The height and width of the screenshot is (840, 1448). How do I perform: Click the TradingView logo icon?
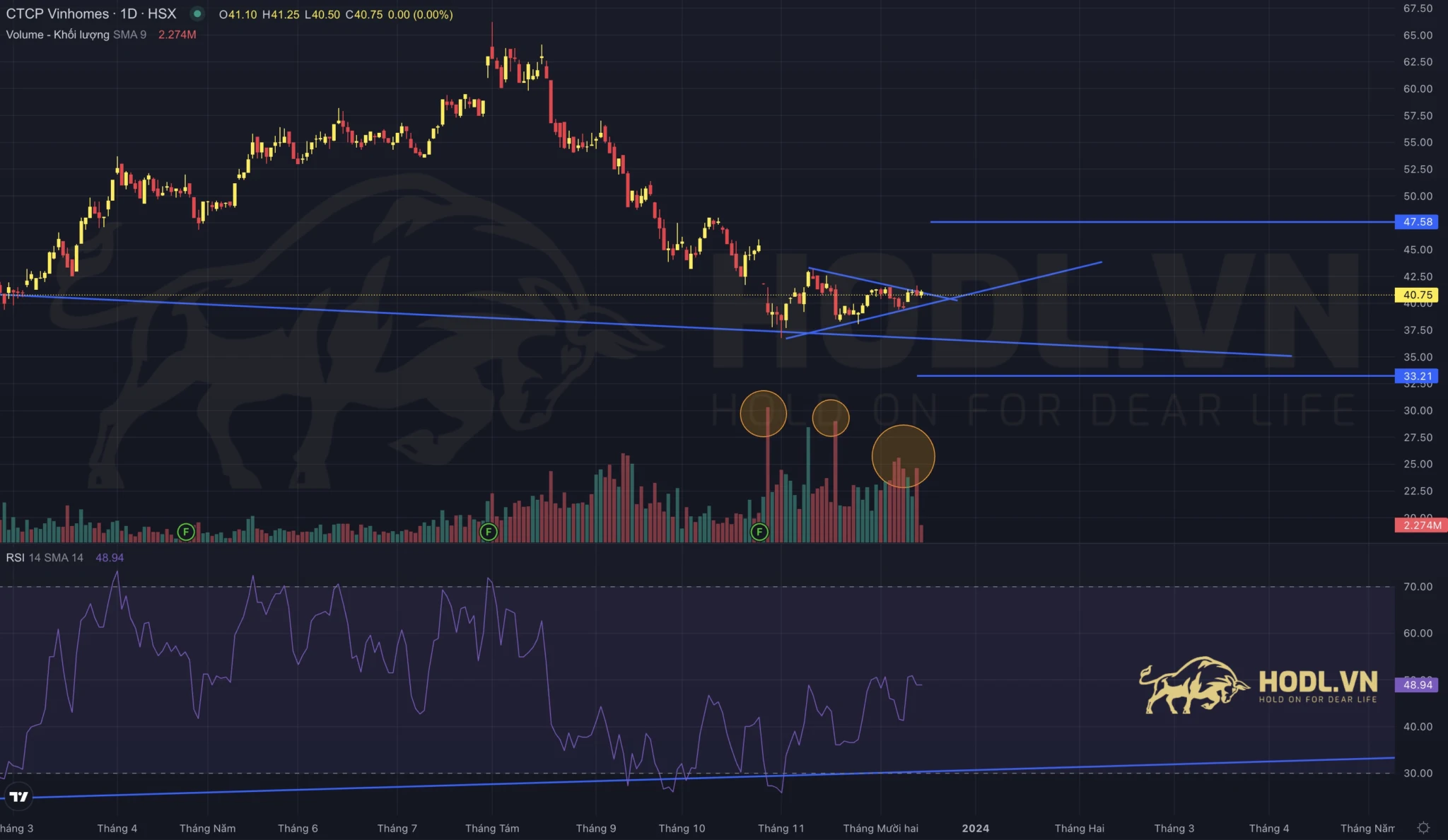19,797
